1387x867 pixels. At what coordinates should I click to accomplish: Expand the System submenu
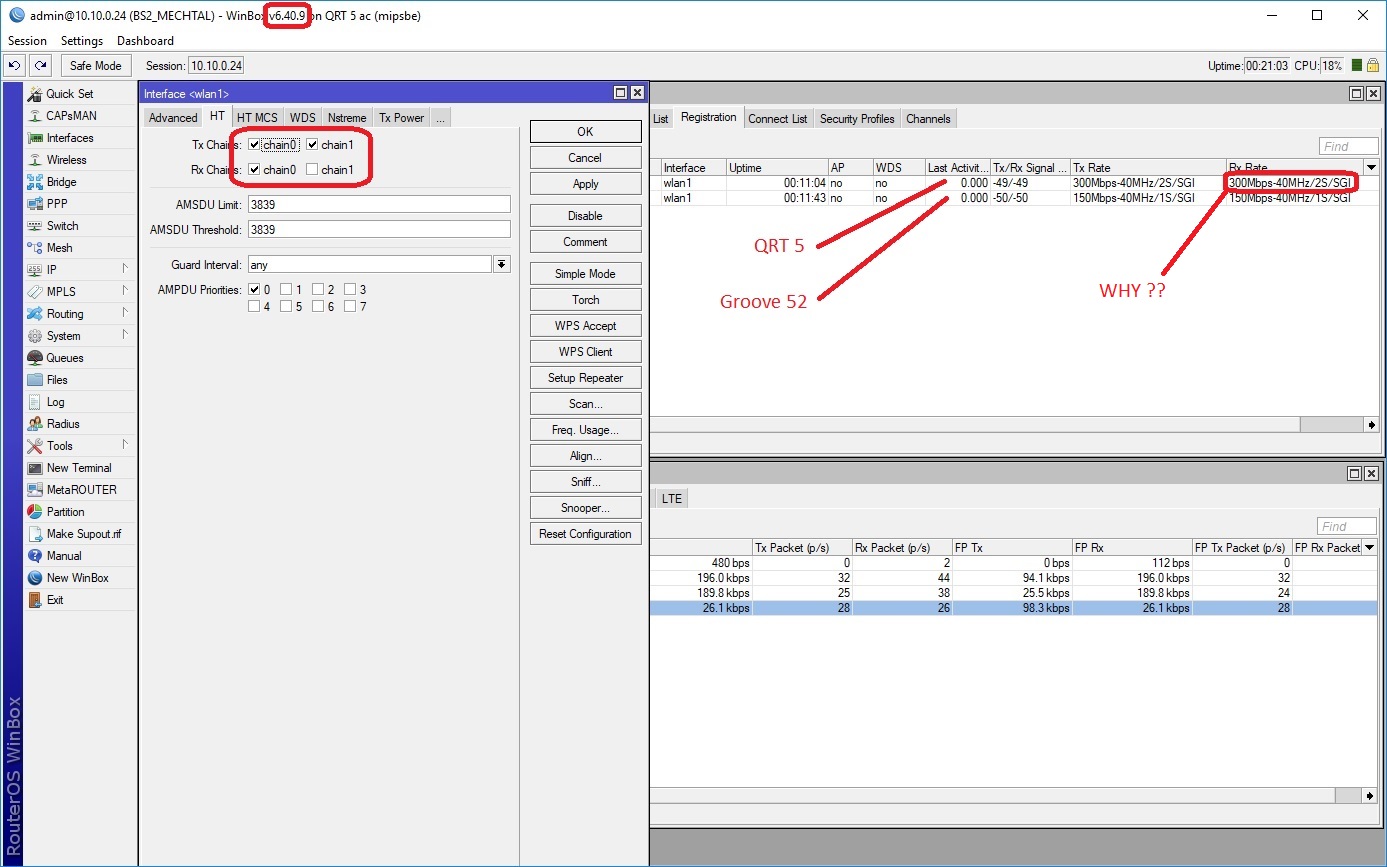tap(125, 335)
